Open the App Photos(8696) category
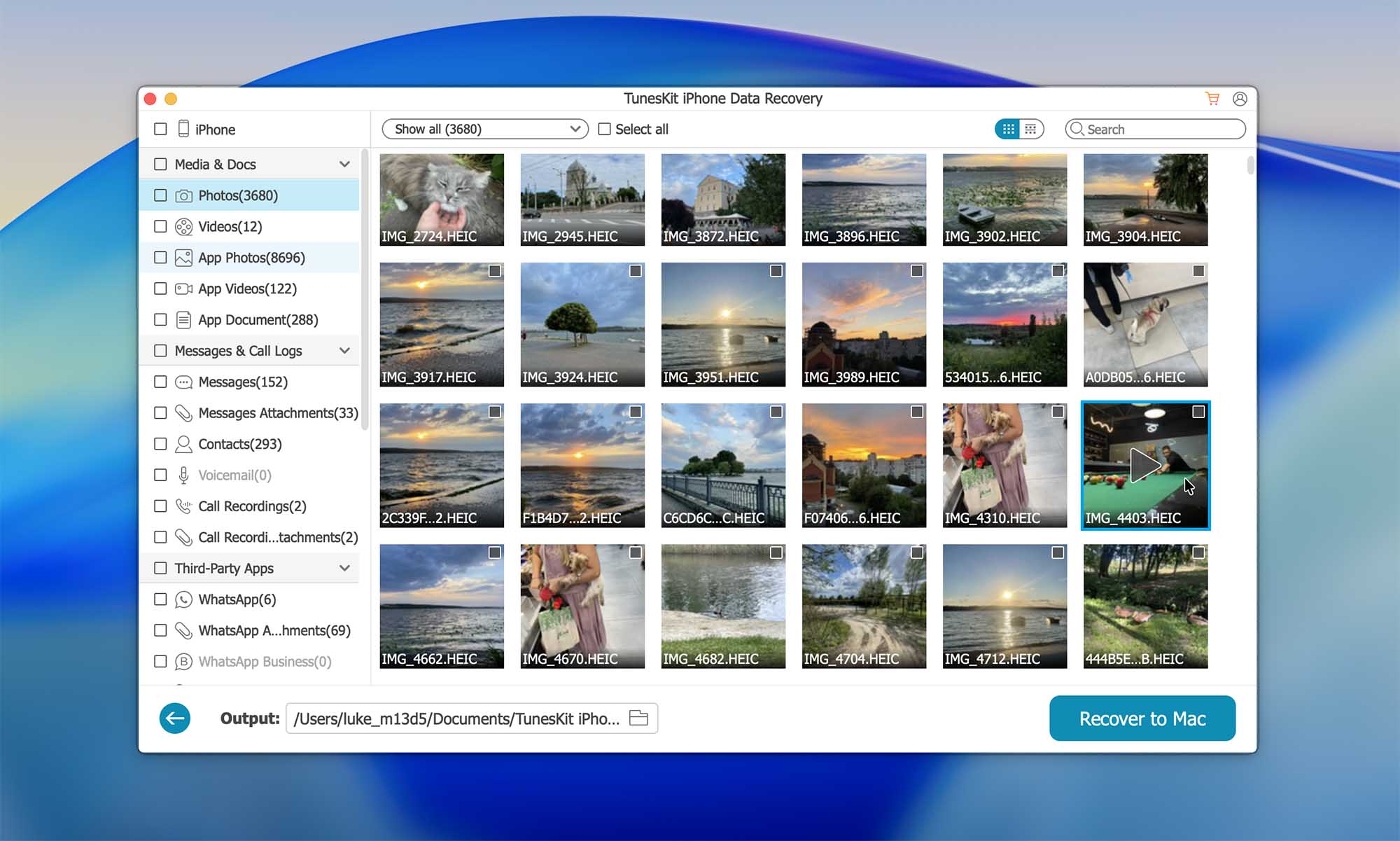Image resolution: width=1400 pixels, height=841 pixels. click(x=251, y=258)
